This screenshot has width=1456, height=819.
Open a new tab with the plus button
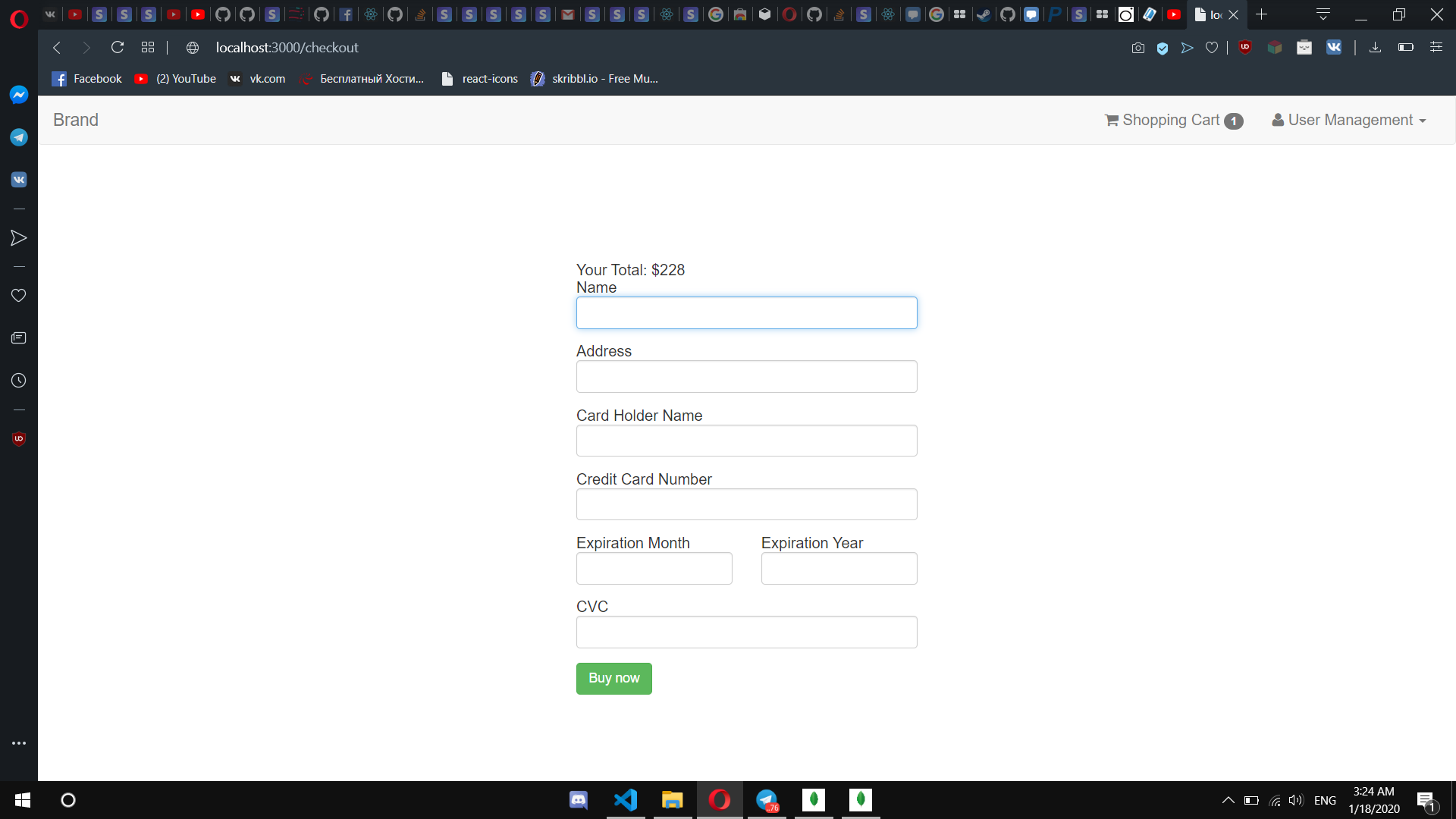(x=1262, y=14)
